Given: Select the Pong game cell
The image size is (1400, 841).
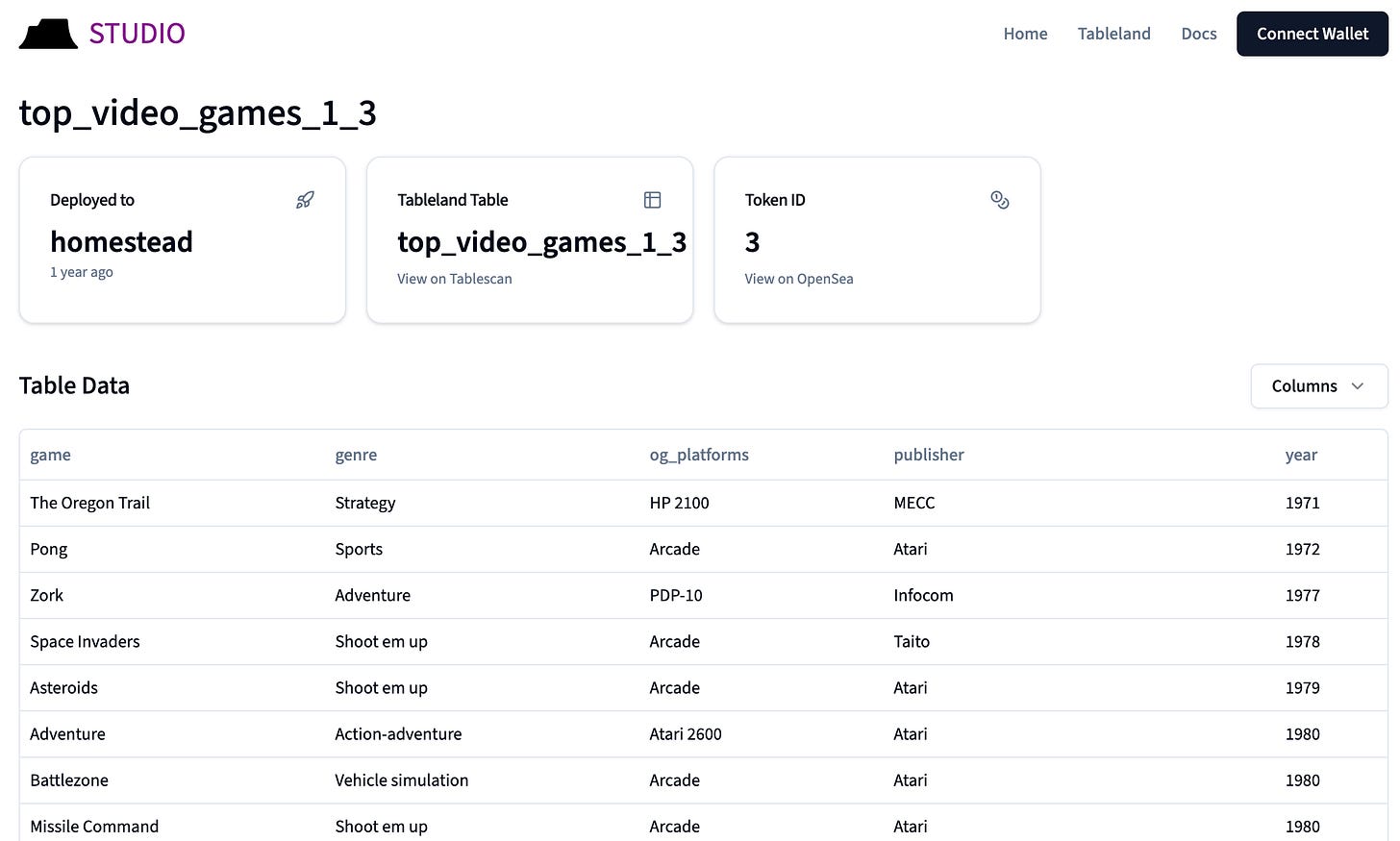Looking at the screenshot, I should click(48, 549).
